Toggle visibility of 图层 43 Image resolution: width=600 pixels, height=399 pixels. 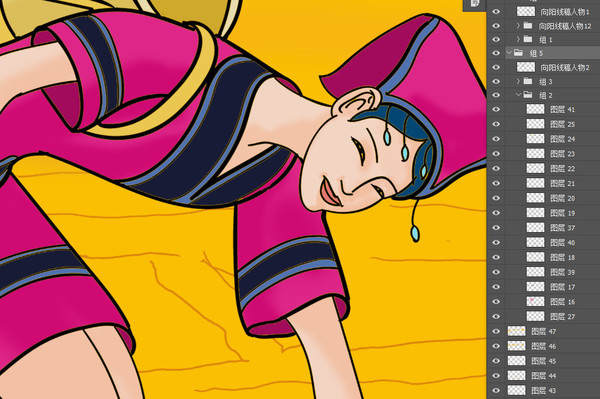click(496, 391)
